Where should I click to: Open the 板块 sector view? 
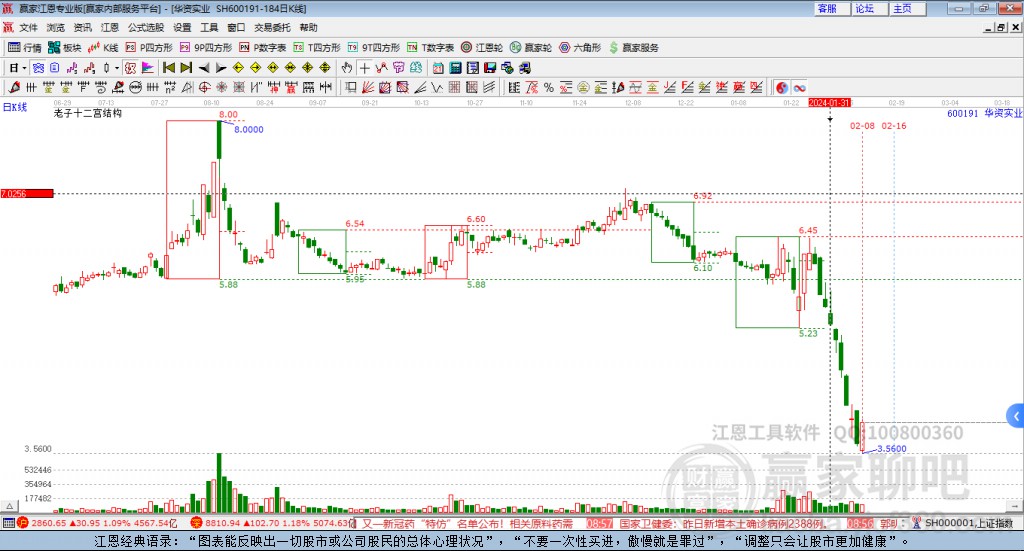[x=64, y=48]
